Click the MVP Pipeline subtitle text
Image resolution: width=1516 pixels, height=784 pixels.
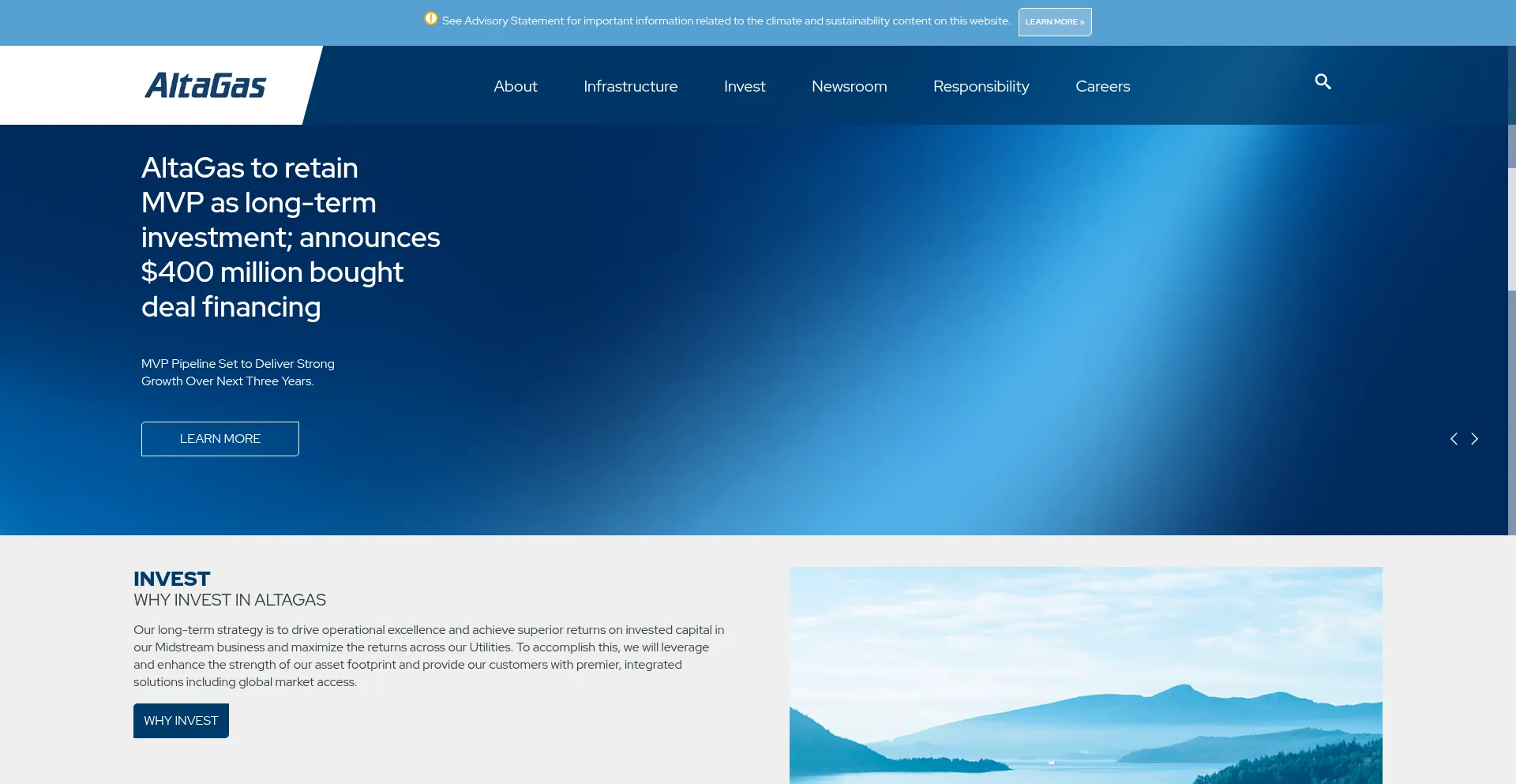238,372
